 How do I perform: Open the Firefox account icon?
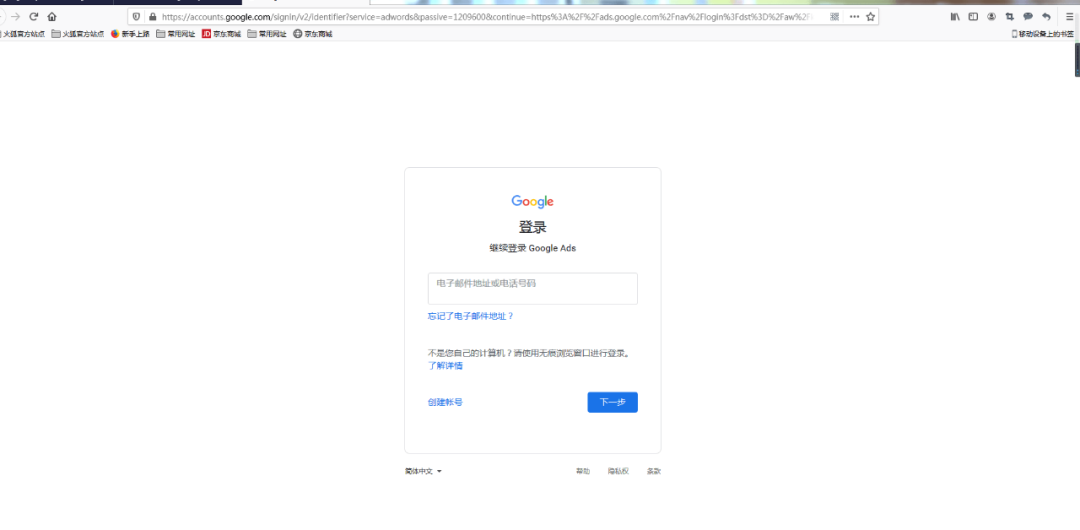tap(991, 17)
